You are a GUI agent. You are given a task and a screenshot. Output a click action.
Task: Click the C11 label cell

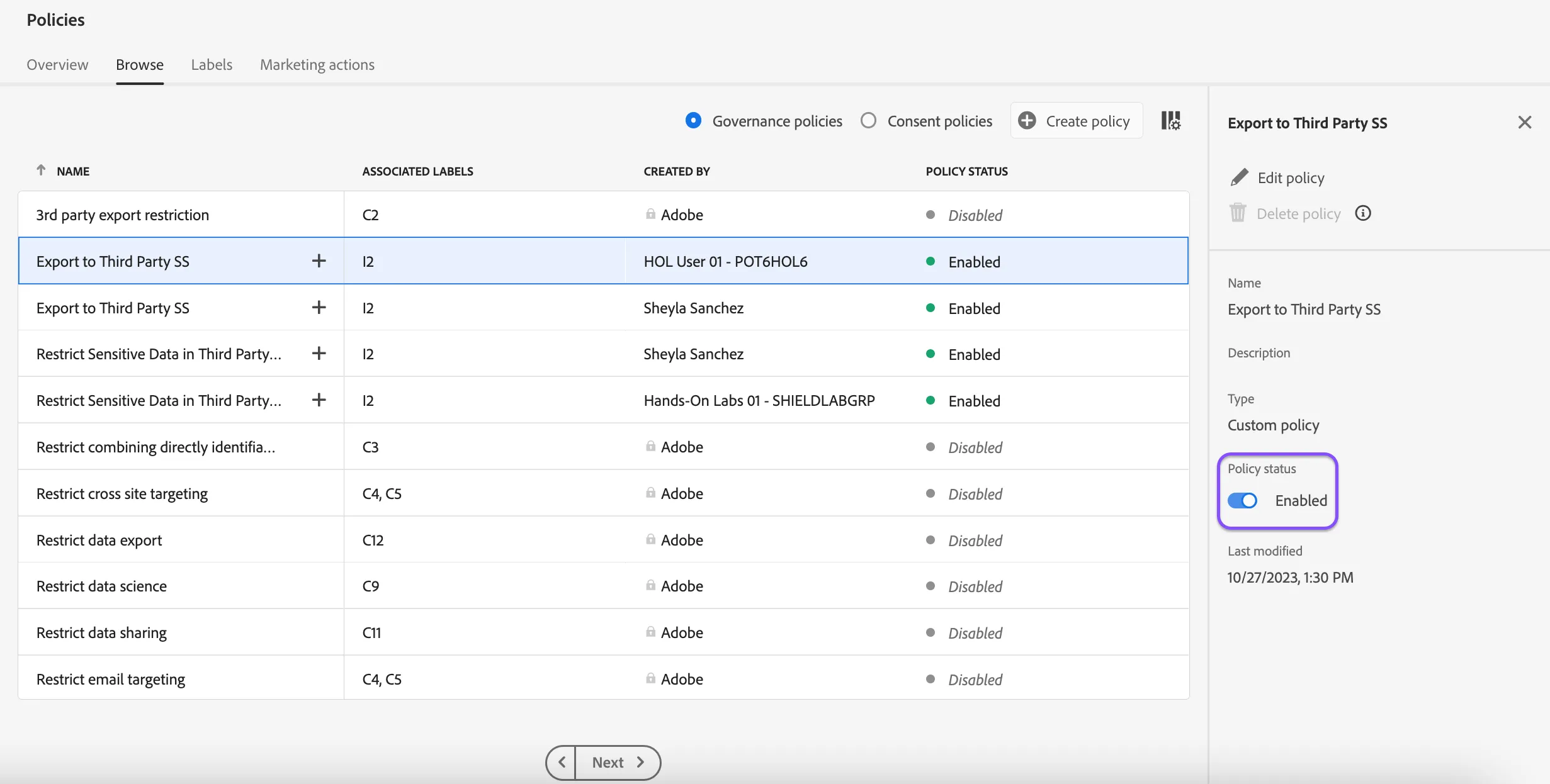pyautogui.click(x=371, y=632)
